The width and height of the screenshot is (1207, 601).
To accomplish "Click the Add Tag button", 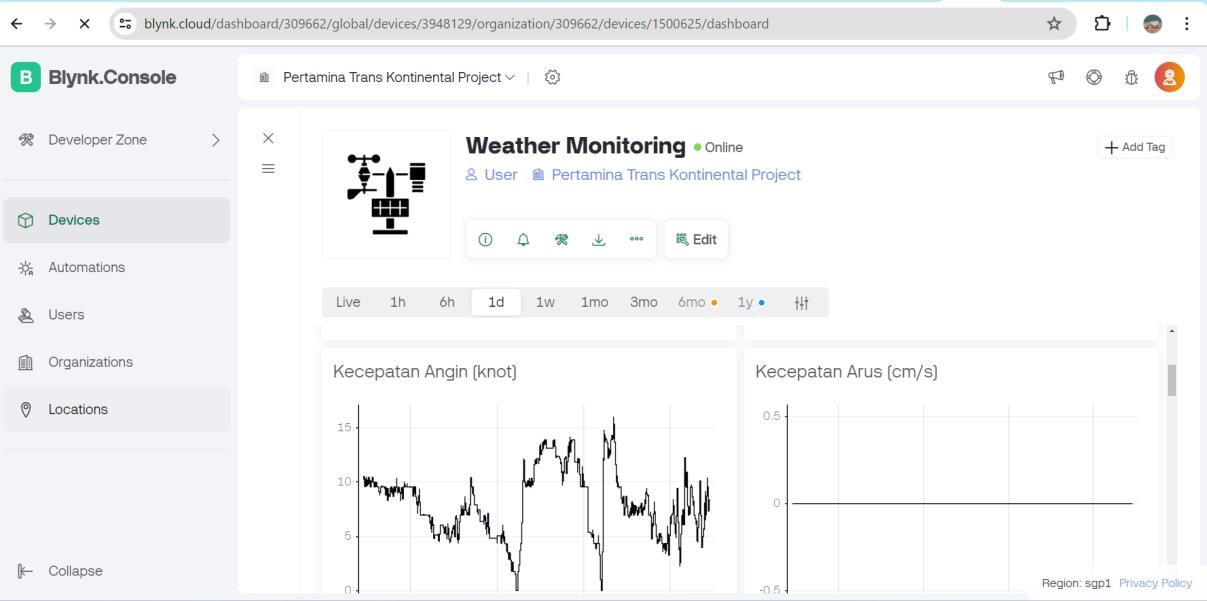I will click(x=1135, y=147).
